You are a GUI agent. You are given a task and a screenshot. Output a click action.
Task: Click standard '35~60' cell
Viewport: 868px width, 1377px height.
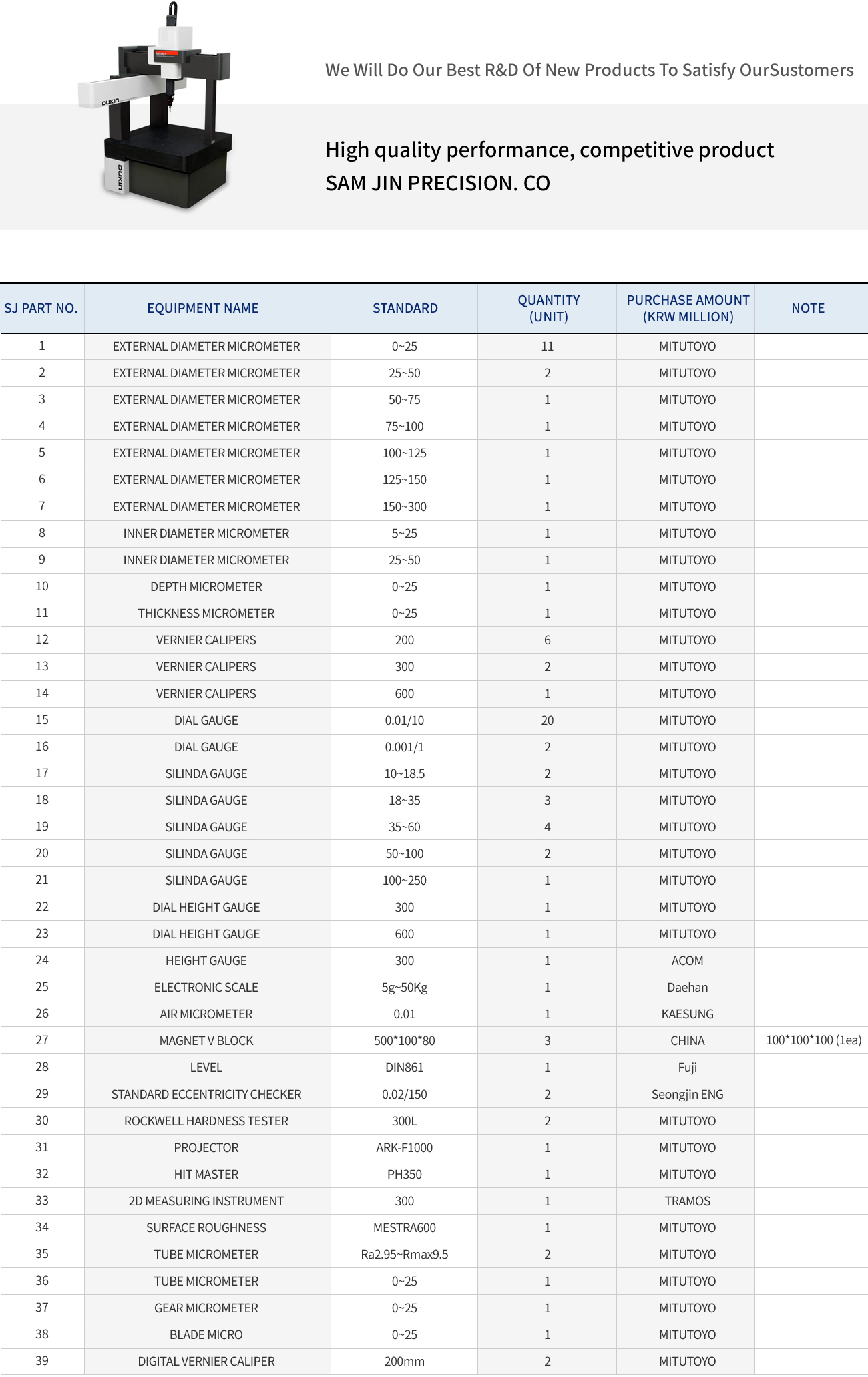[x=405, y=827]
